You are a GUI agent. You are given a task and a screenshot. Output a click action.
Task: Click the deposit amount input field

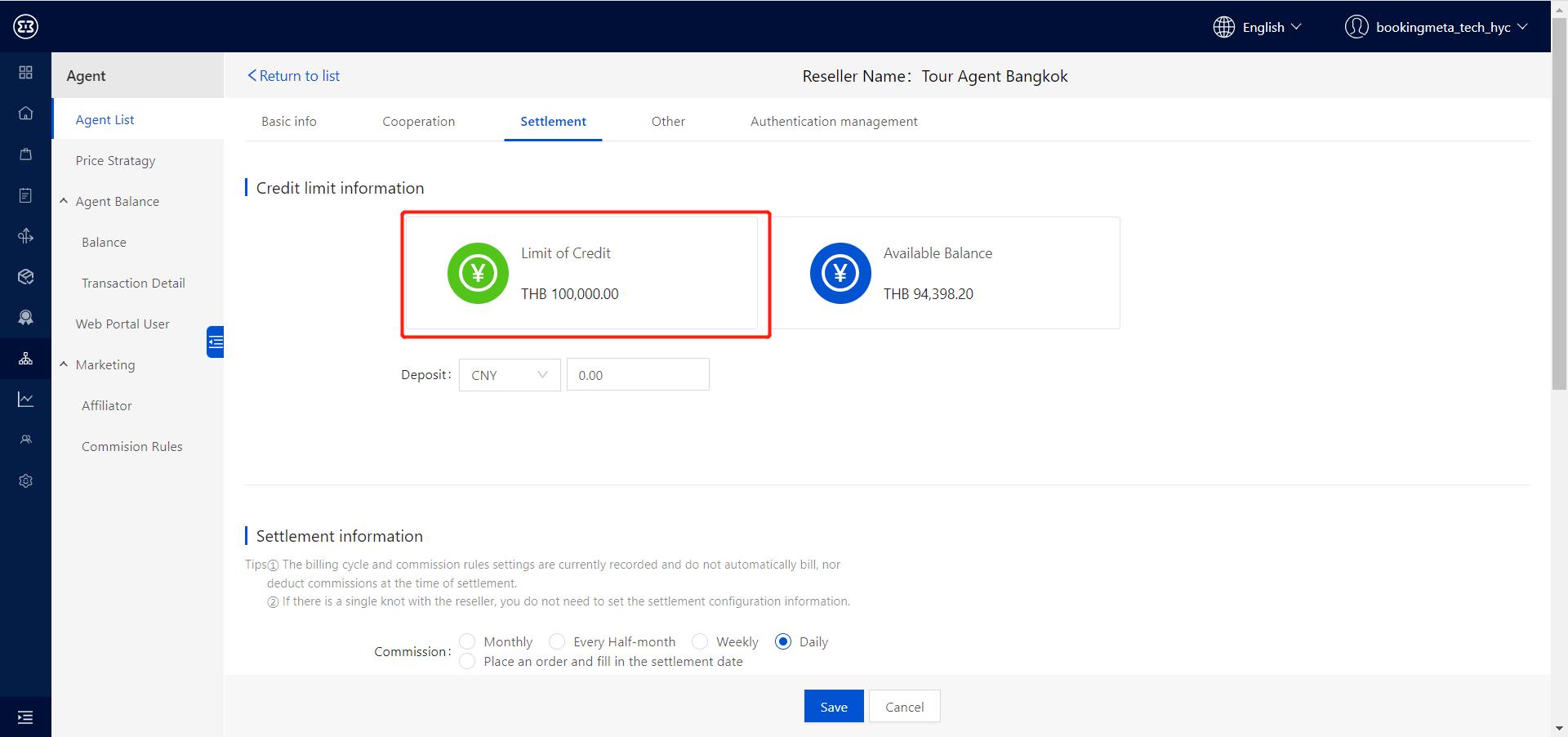coord(638,375)
